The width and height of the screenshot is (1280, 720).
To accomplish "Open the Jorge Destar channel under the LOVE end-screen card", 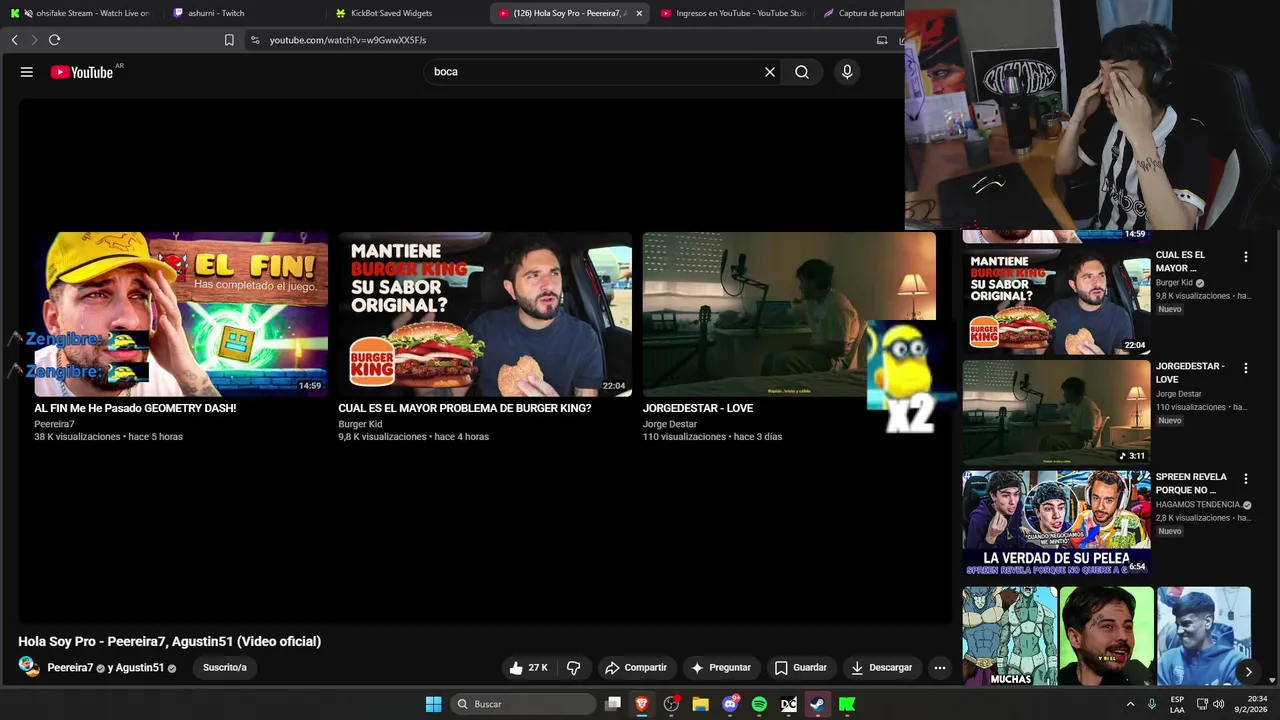I will tap(670, 424).
